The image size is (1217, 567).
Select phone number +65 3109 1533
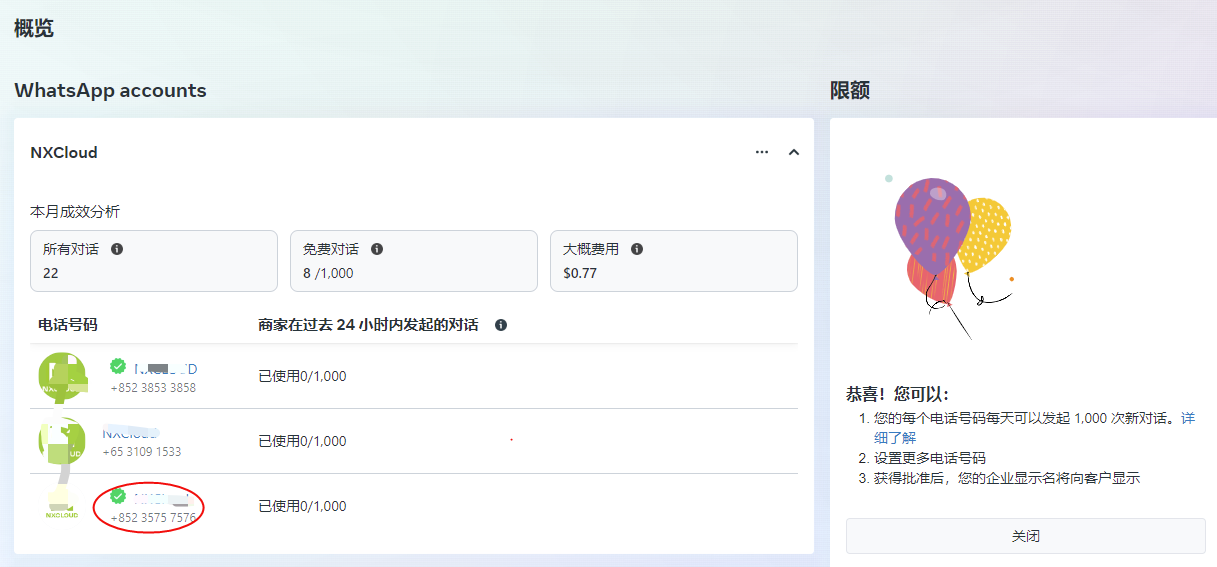[142, 452]
